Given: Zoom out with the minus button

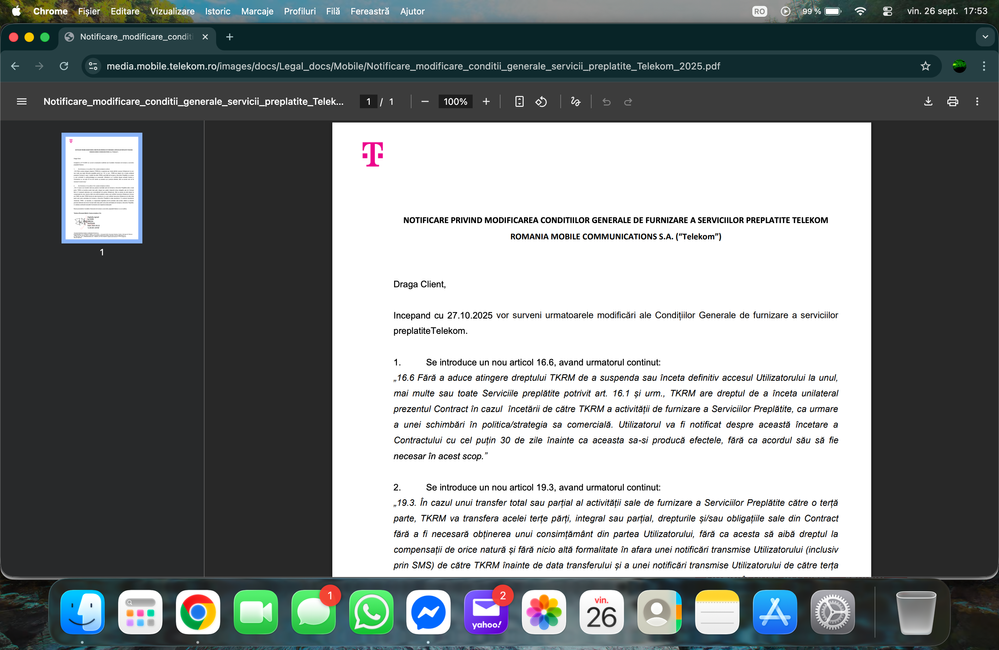Looking at the screenshot, I should (425, 102).
